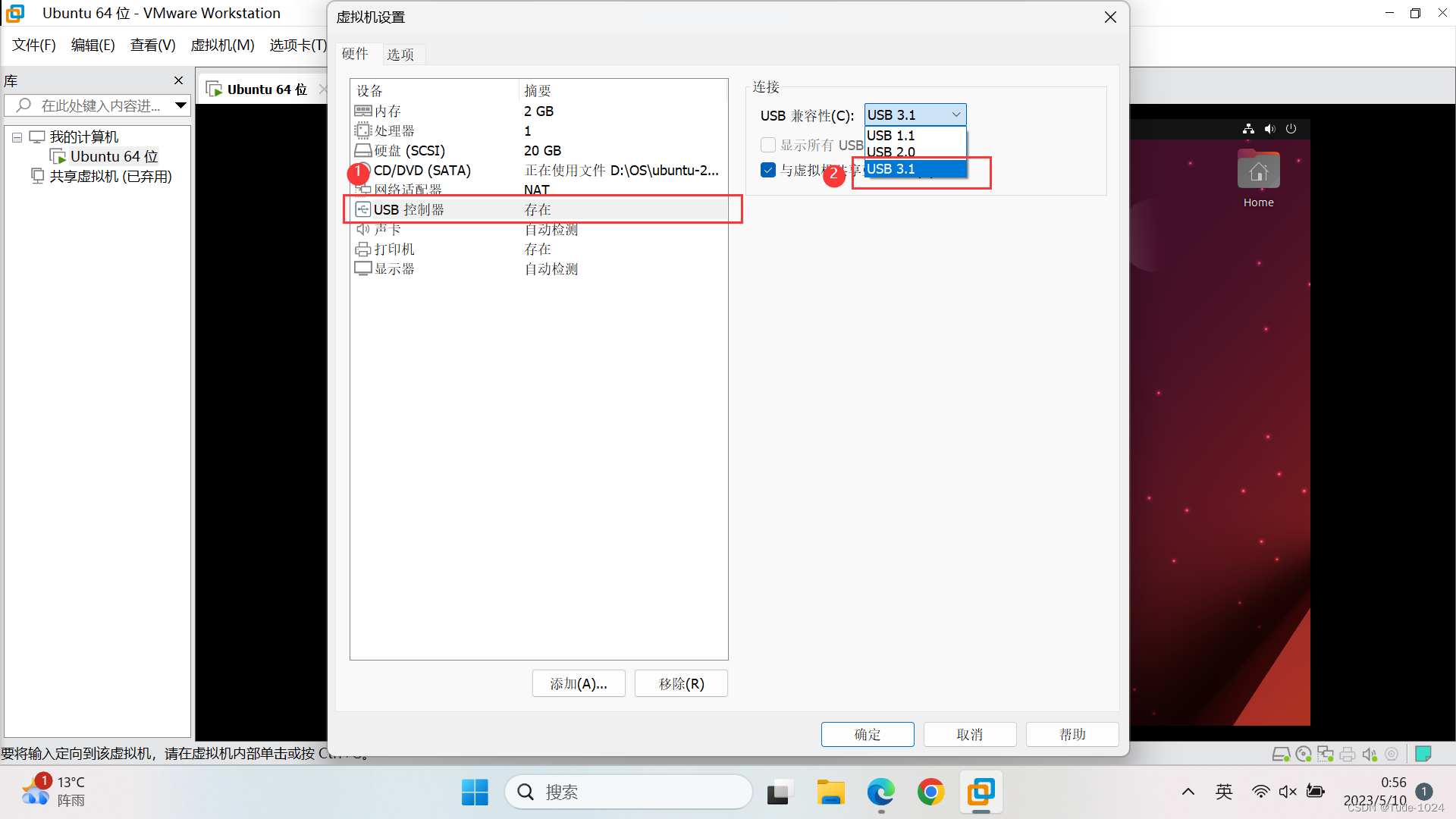Image resolution: width=1456 pixels, height=819 pixels.
Task: Select the 硬盘 (SCSI) device row
Action: (x=409, y=151)
